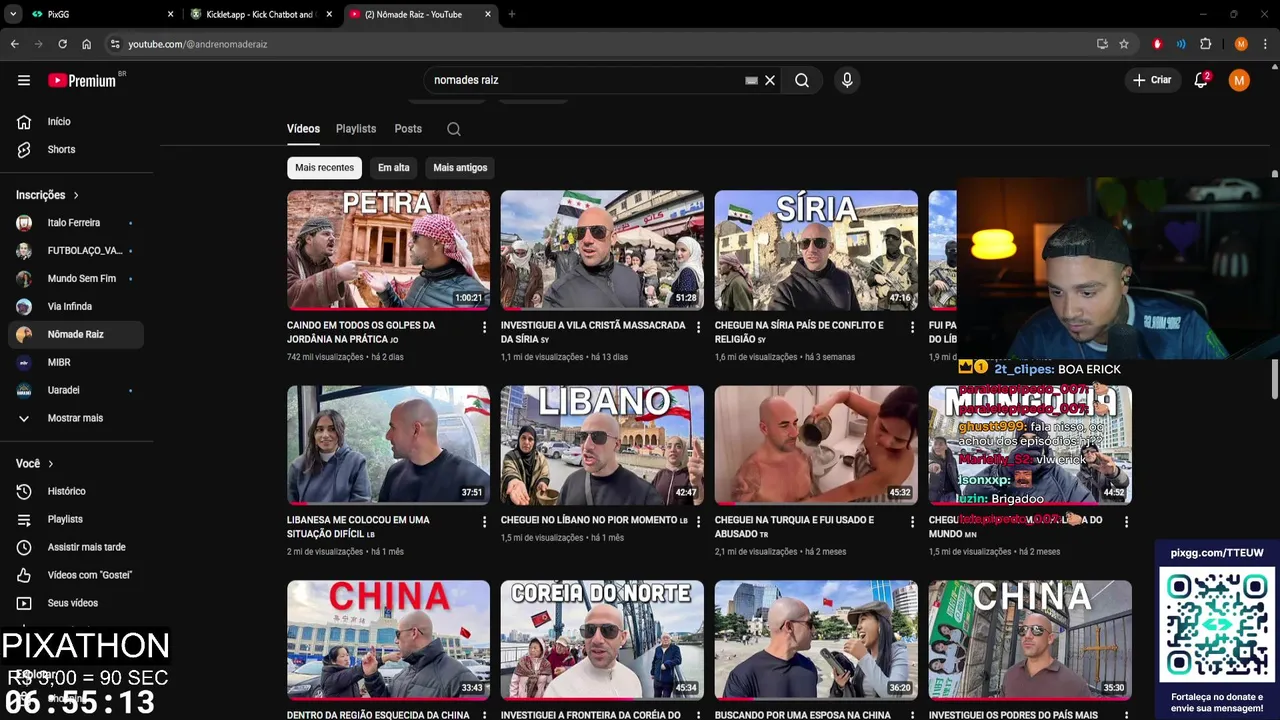Click the YouTube Premium logo

(x=82, y=80)
